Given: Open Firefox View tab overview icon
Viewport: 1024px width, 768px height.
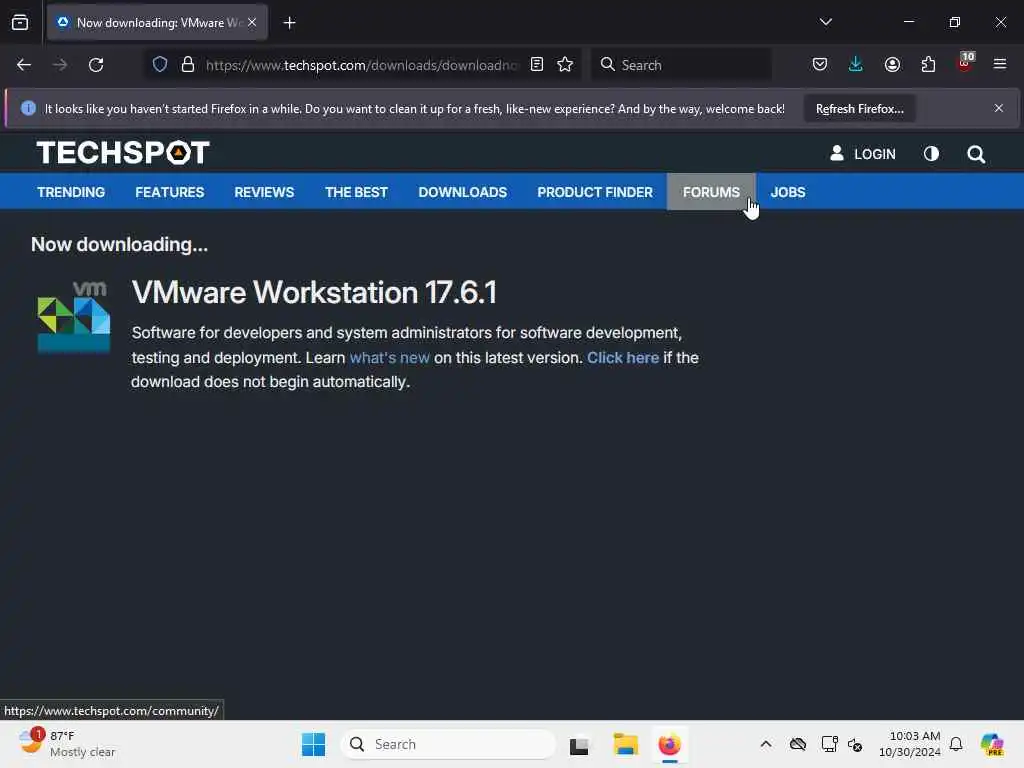Looking at the screenshot, I should [x=20, y=23].
